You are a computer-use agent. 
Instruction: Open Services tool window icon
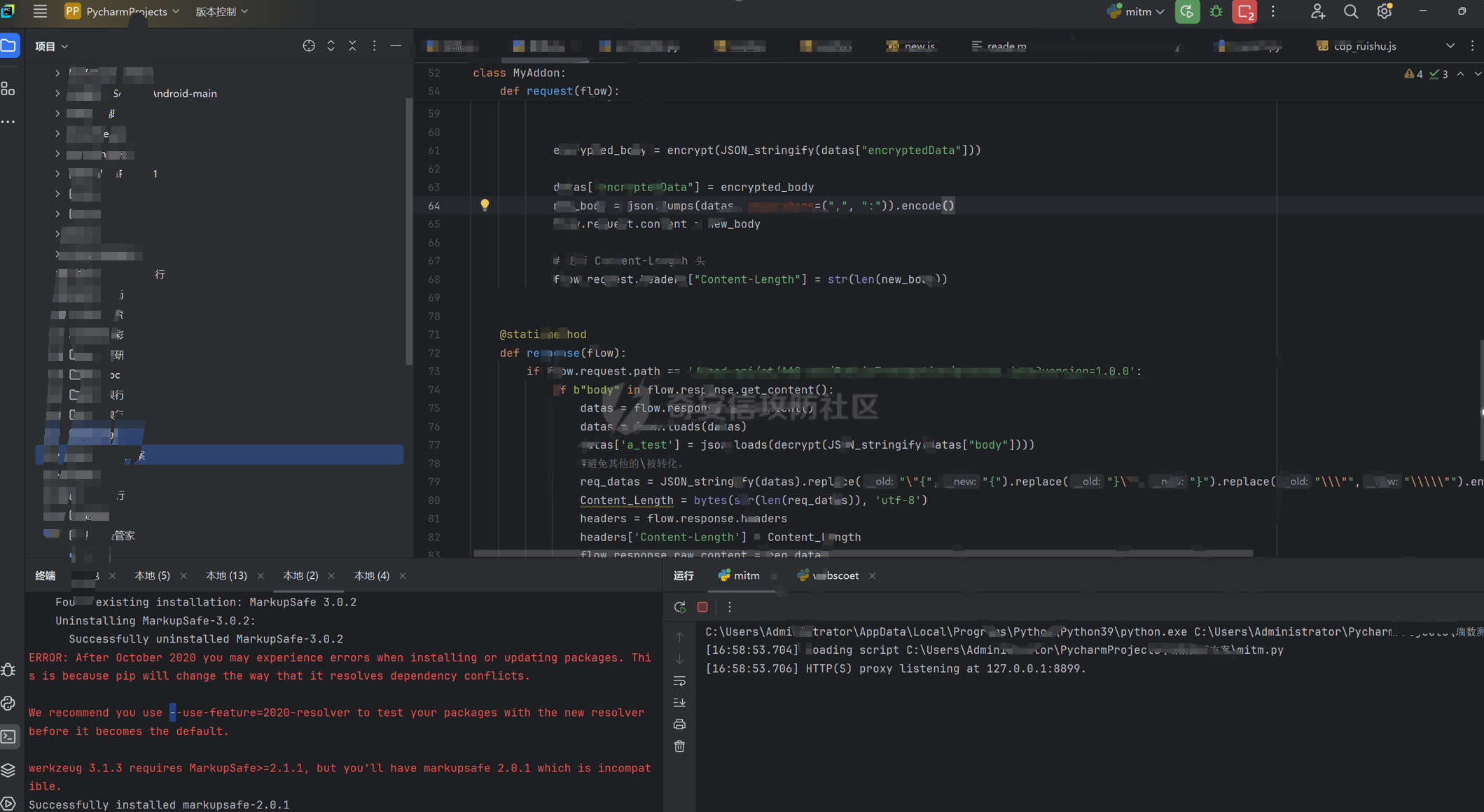click(8, 803)
